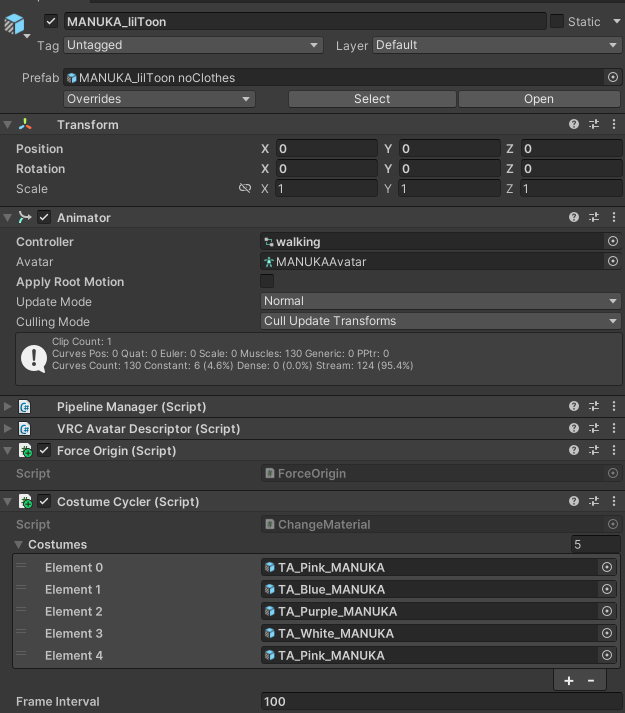Click the Frame Interval input field
Image resolution: width=625 pixels, height=713 pixels.
tap(441, 702)
